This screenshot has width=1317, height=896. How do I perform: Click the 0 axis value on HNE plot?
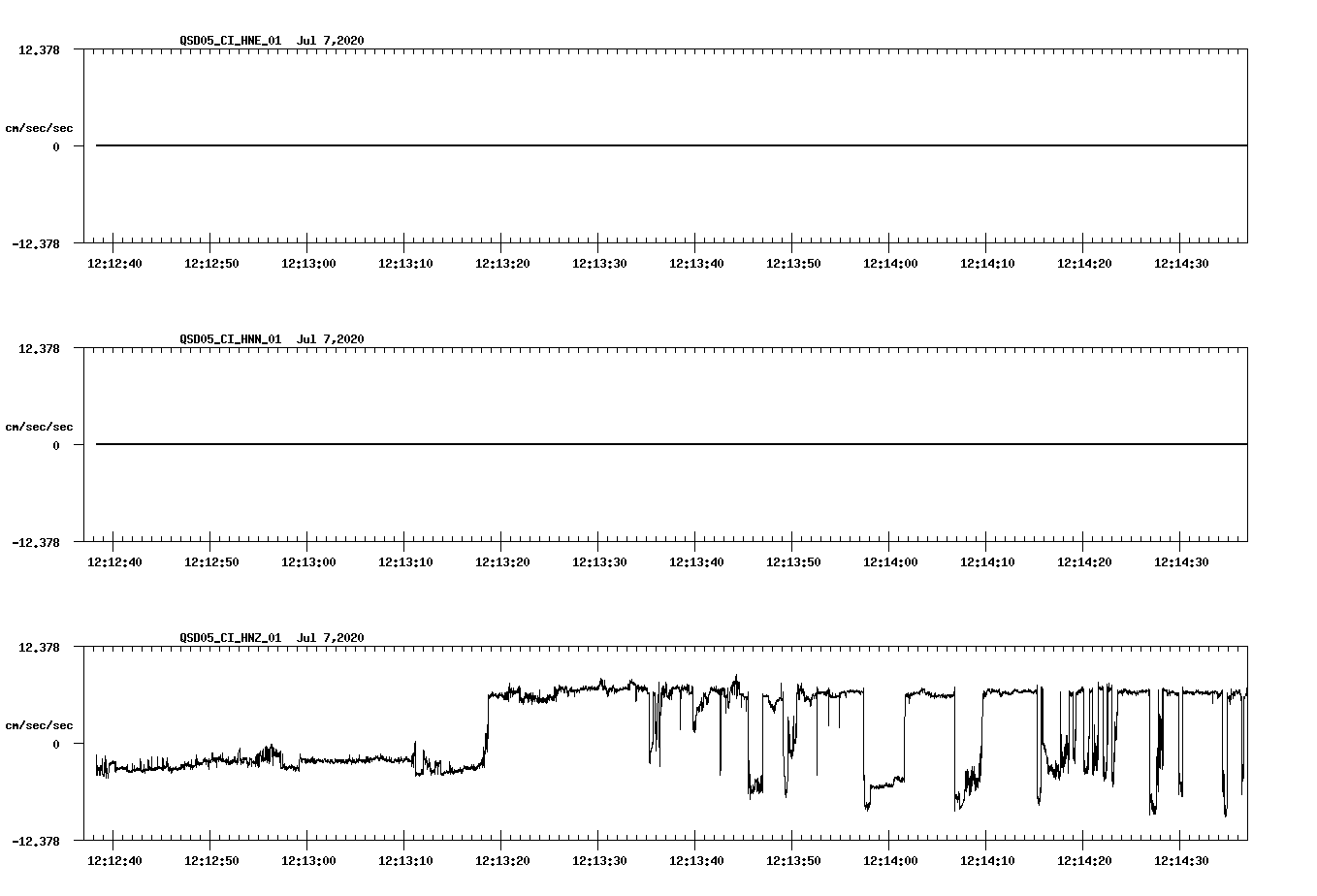[56, 146]
